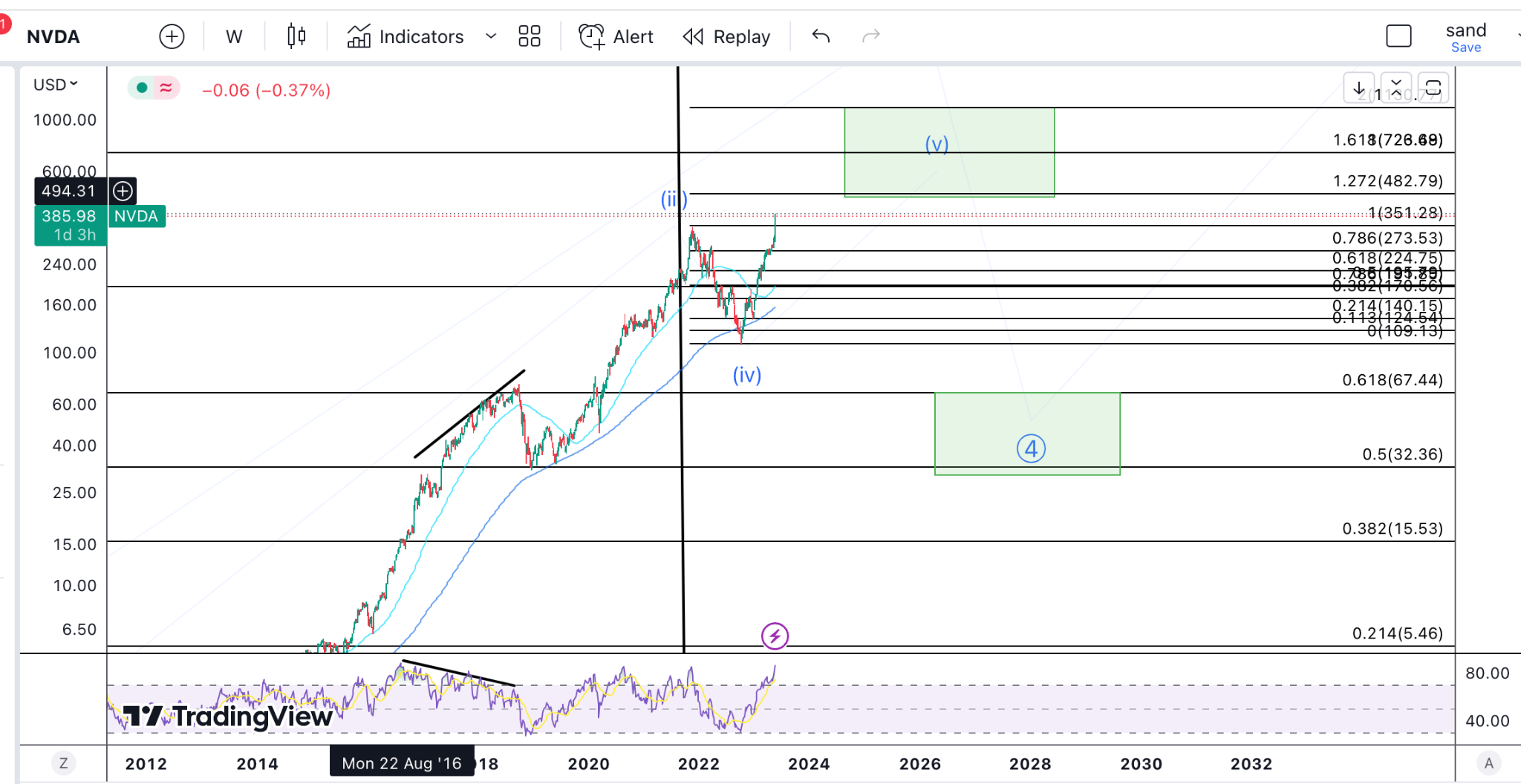The image size is (1521, 784).
Task: Open the NVDA symbol search
Action: coord(53,36)
